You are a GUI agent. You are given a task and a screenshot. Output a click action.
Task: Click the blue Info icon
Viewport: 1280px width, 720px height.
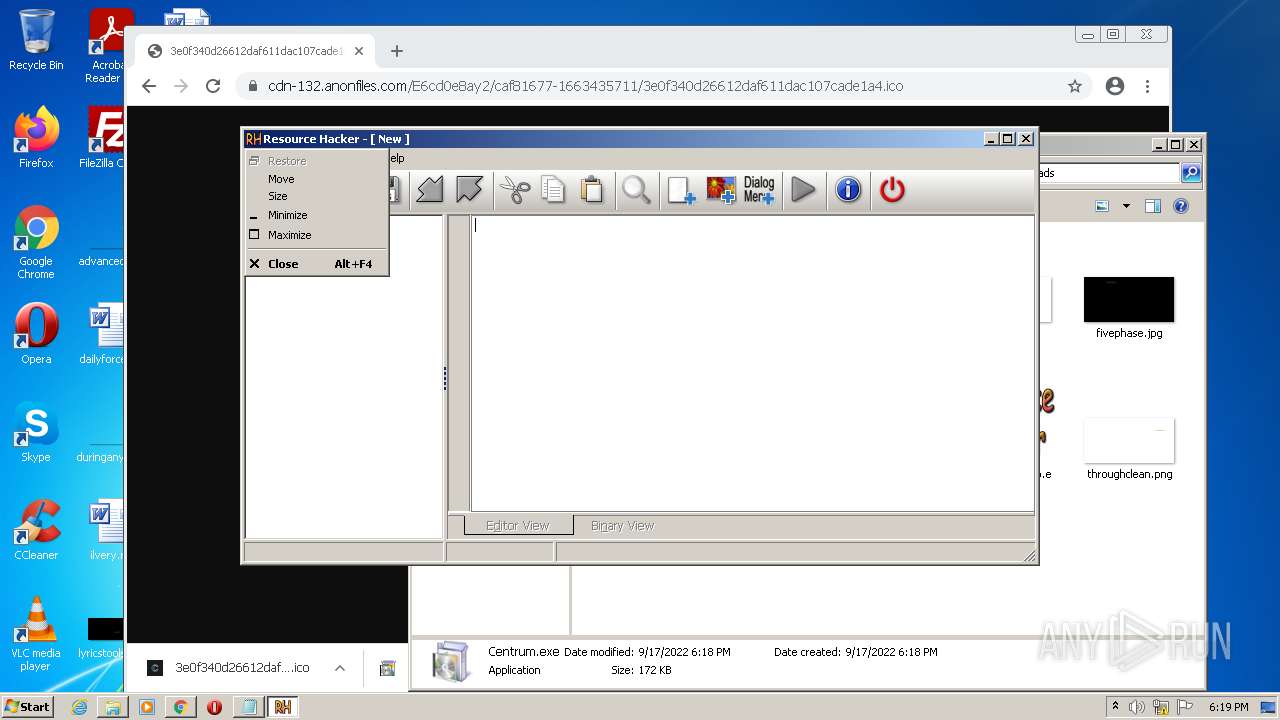[x=848, y=189]
